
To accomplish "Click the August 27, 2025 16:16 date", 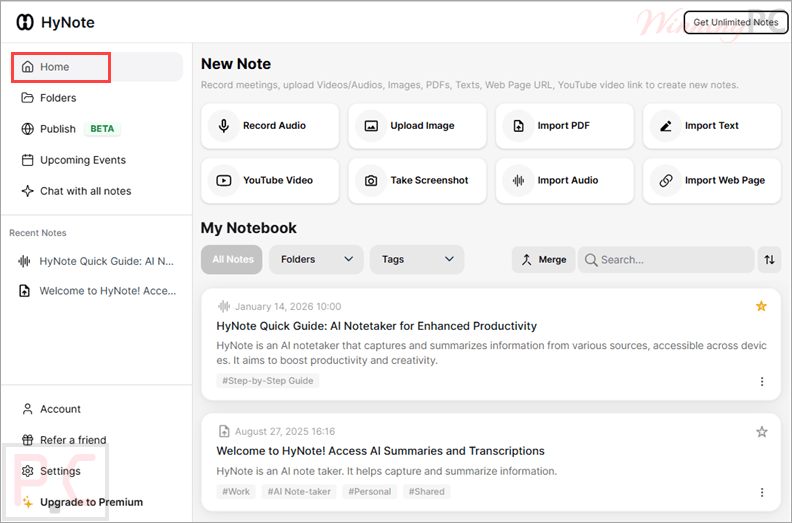I will [285, 432].
